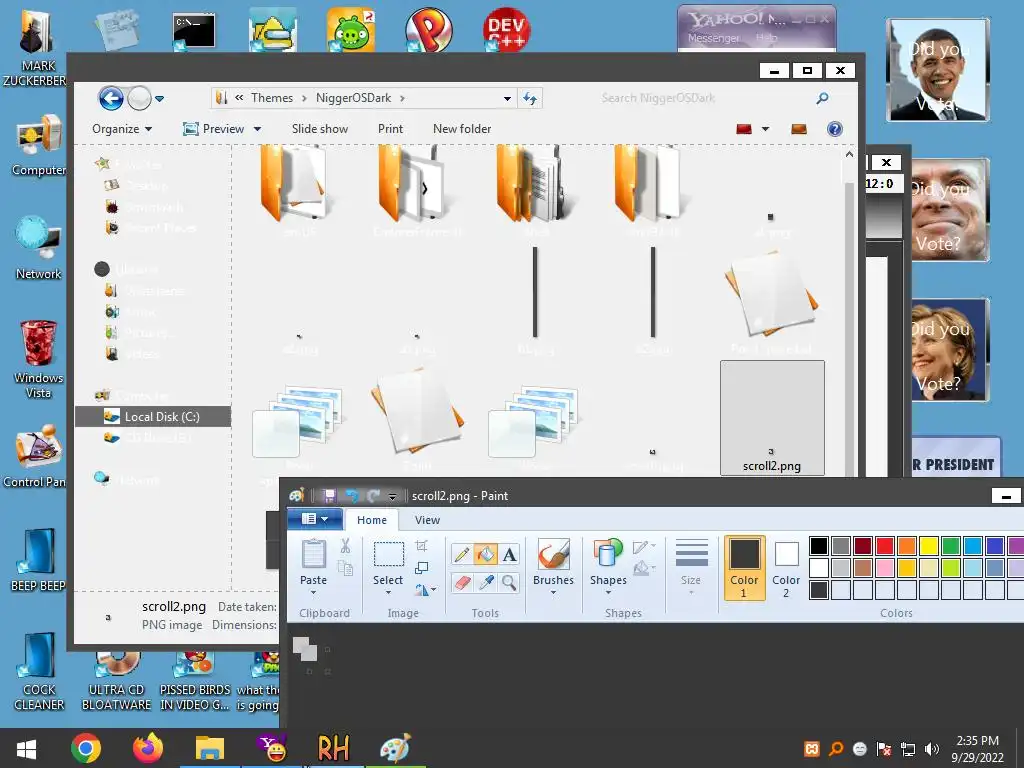This screenshot has width=1024, height=768.
Task: Click the Preview button in Explorer toolbar
Action: pyautogui.click(x=215, y=129)
